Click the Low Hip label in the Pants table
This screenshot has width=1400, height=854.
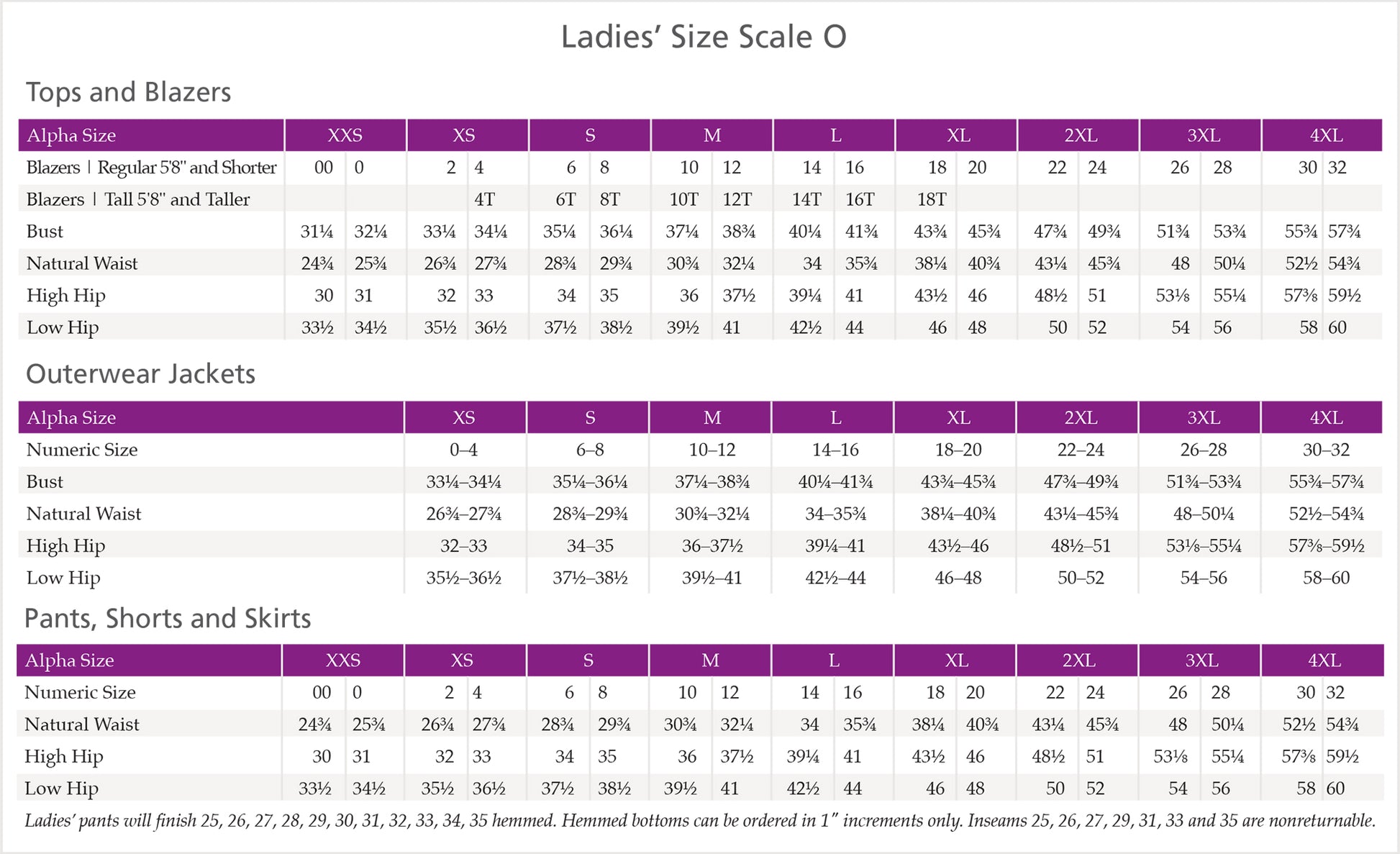point(61,789)
